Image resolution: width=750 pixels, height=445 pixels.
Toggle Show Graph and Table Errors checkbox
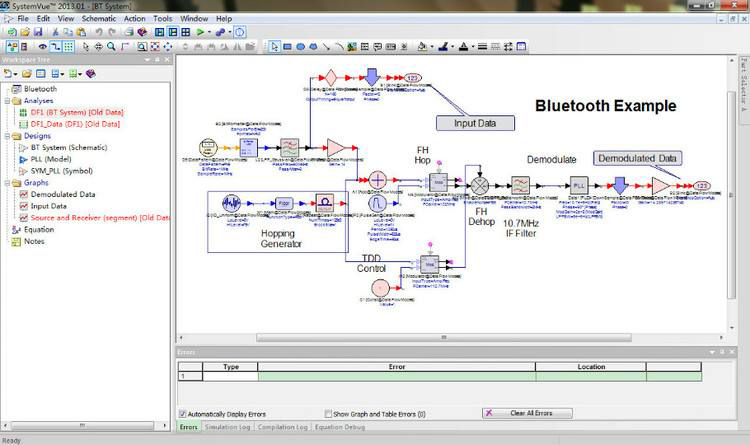(x=328, y=414)
